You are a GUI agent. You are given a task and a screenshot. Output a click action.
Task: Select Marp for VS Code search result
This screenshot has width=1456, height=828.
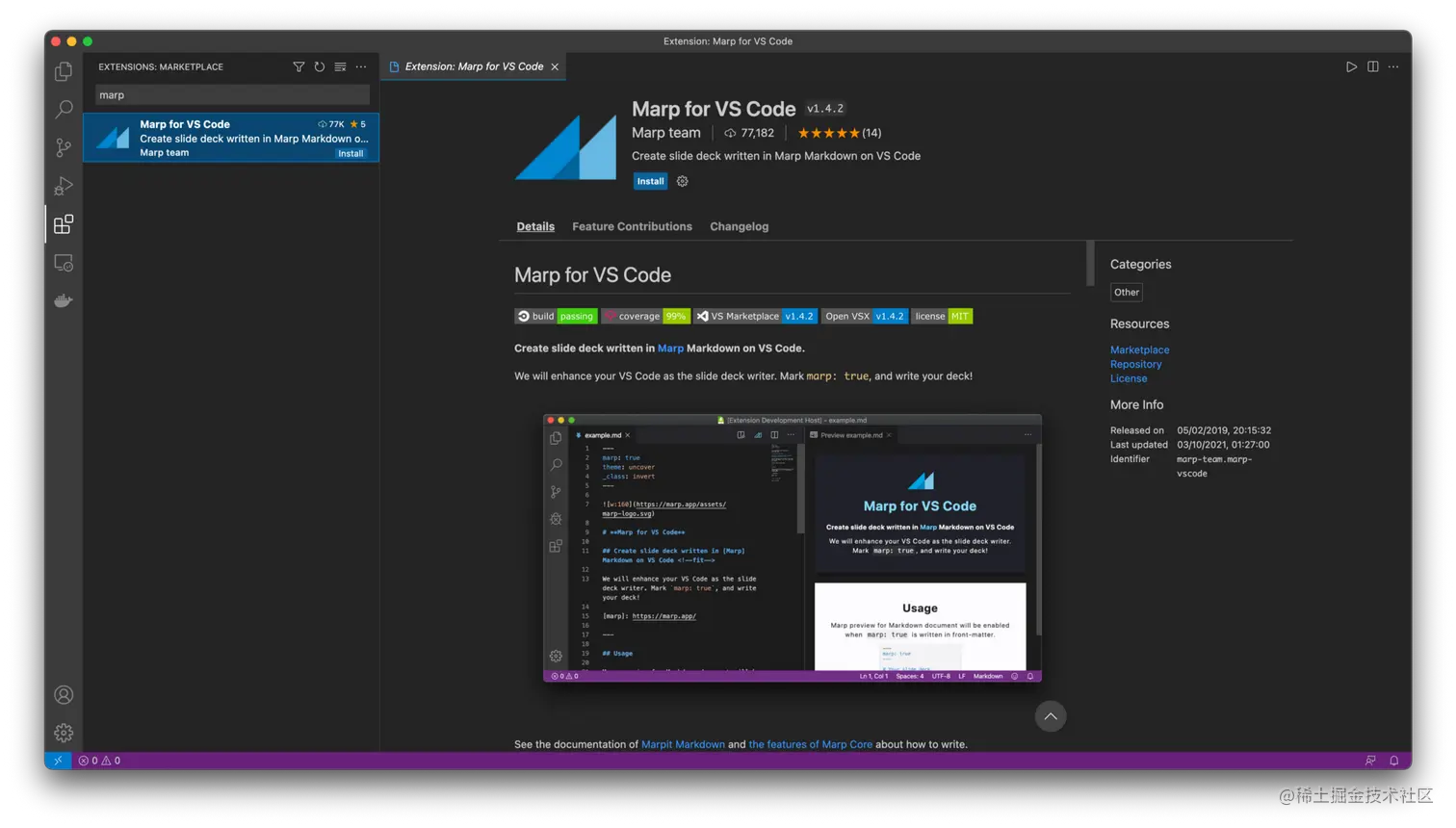click(x=231, y=138)
